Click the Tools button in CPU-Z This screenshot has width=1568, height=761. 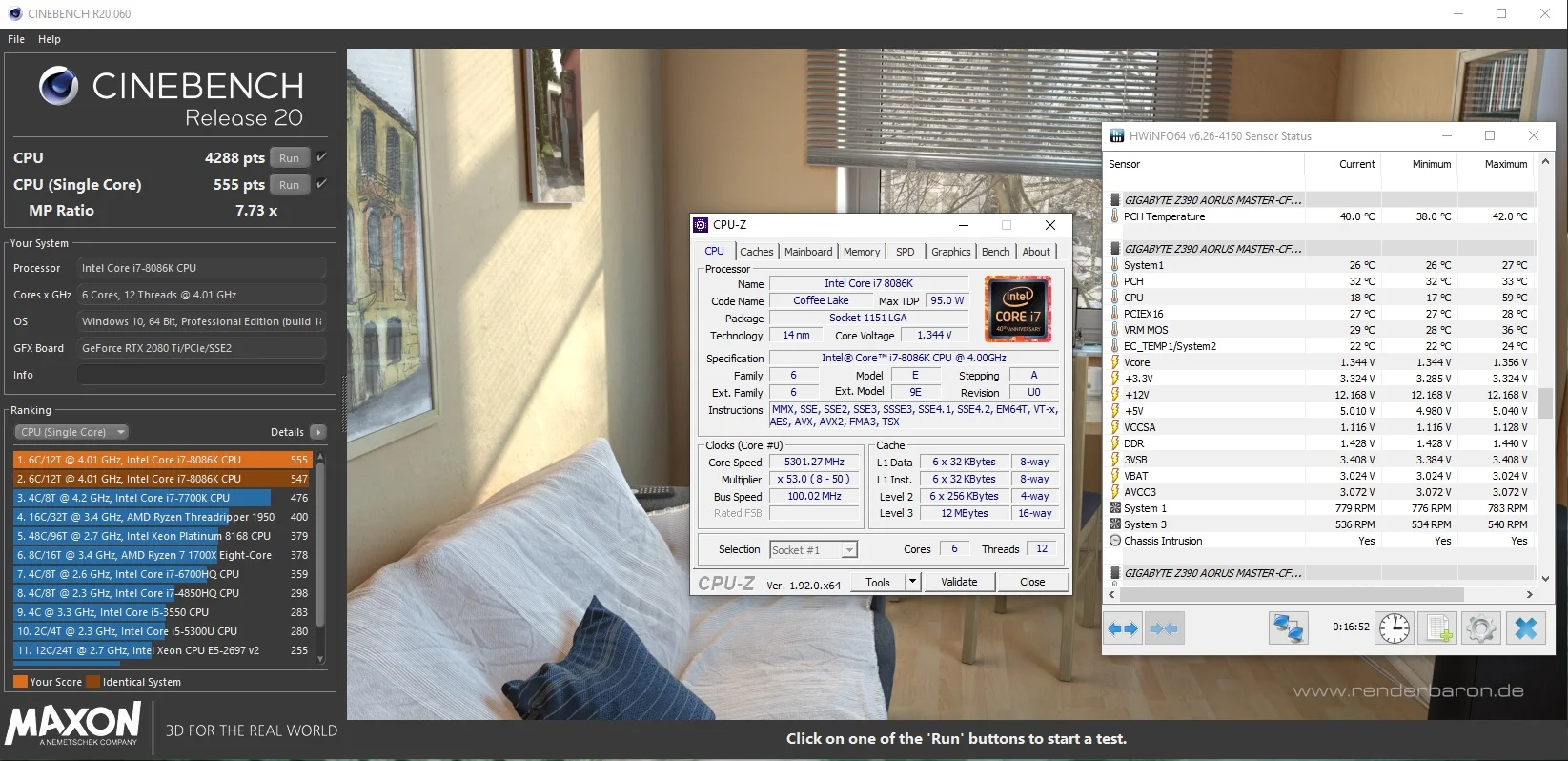pyautogui.click(x=878, y=582)
